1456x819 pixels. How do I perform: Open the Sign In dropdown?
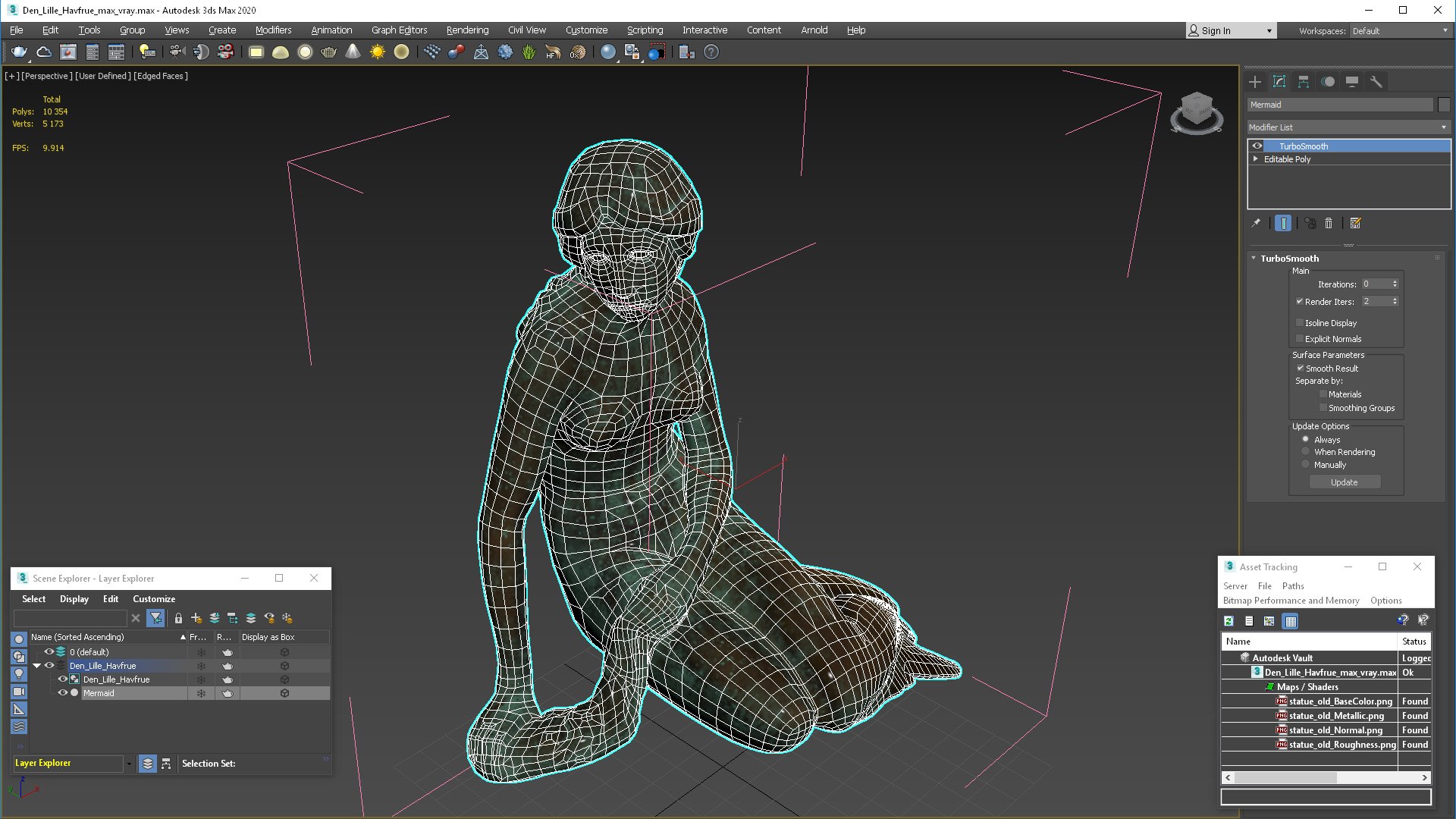[1231, 31]
